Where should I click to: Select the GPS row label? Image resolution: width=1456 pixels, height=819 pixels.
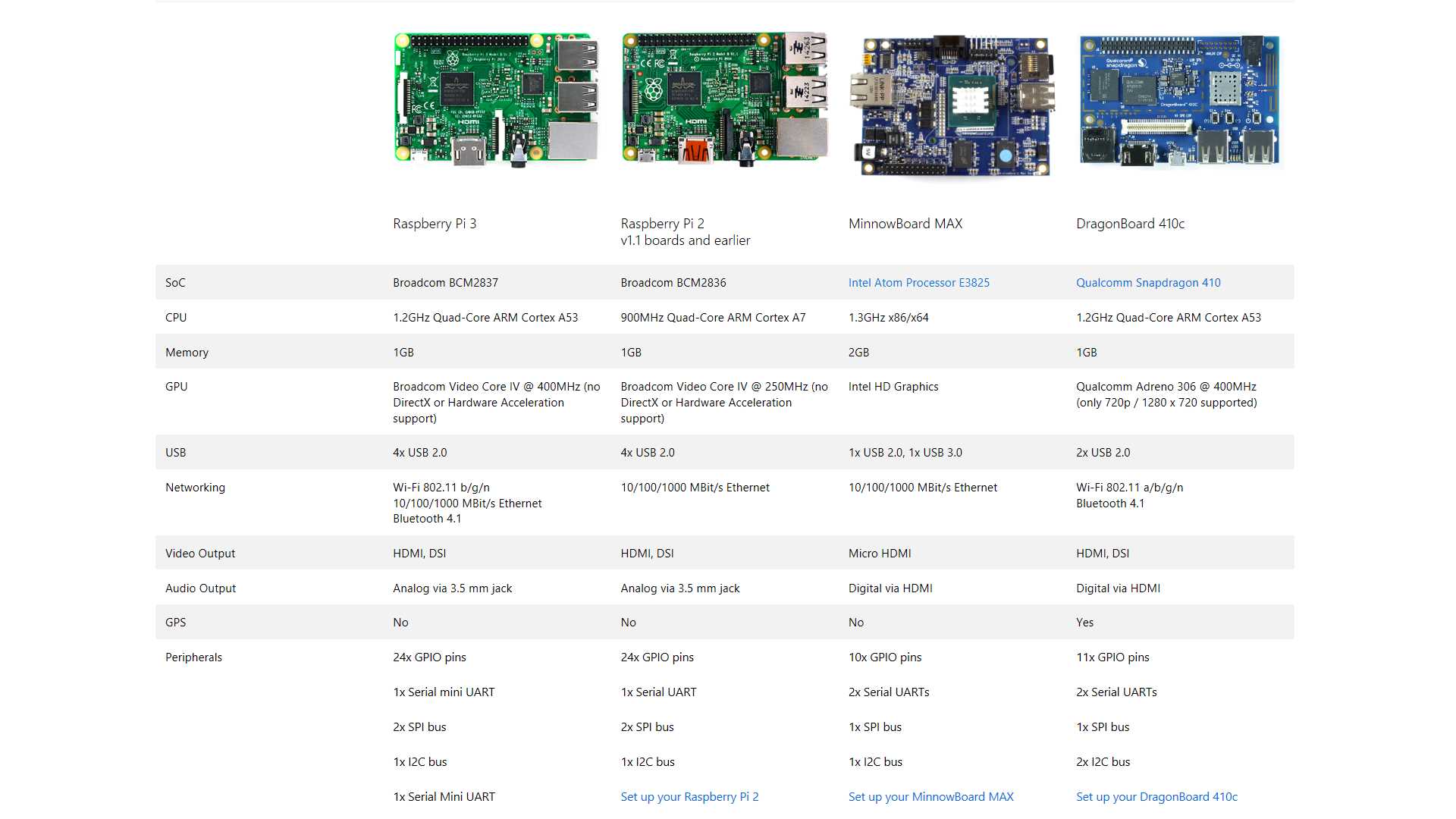[x=175, y=623]
